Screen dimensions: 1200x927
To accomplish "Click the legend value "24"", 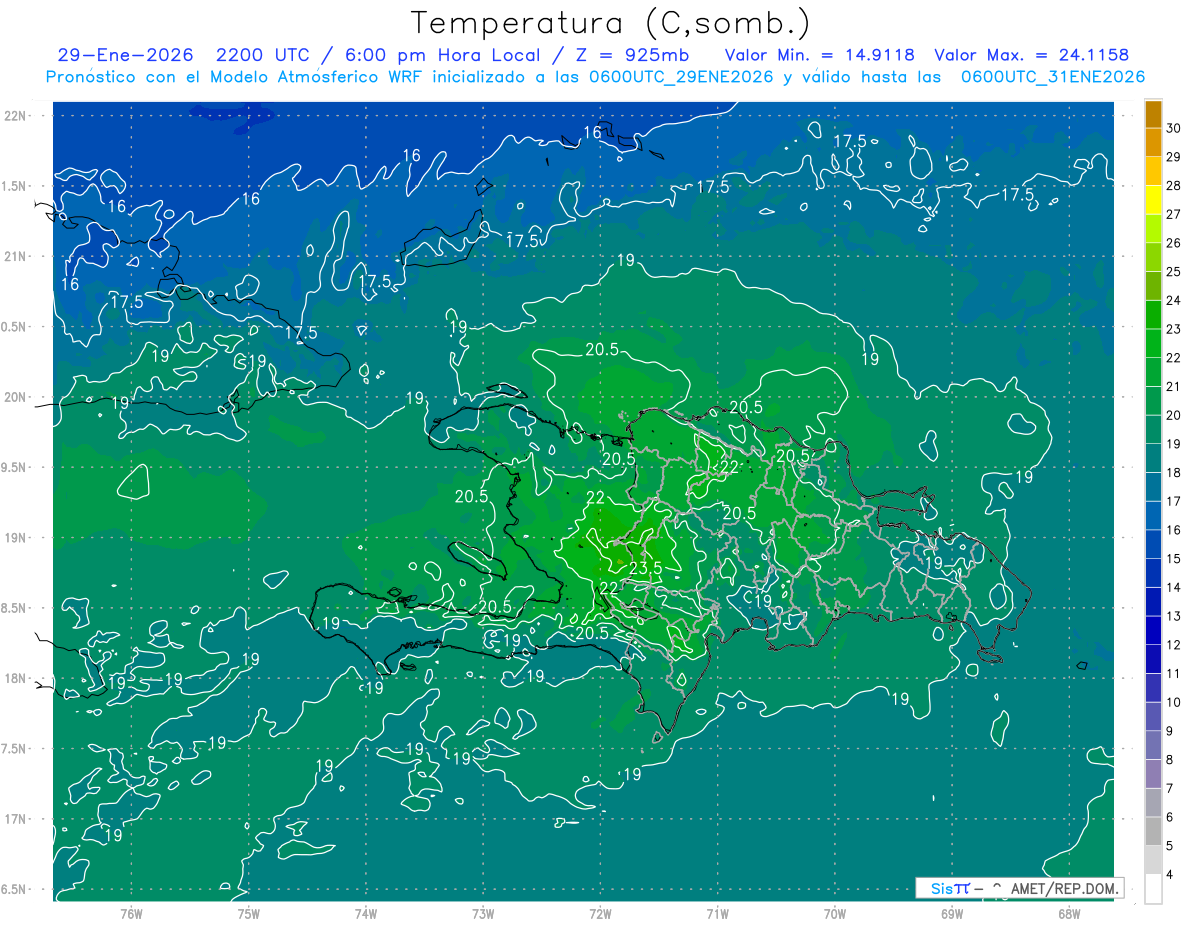I will point(1174,300).
